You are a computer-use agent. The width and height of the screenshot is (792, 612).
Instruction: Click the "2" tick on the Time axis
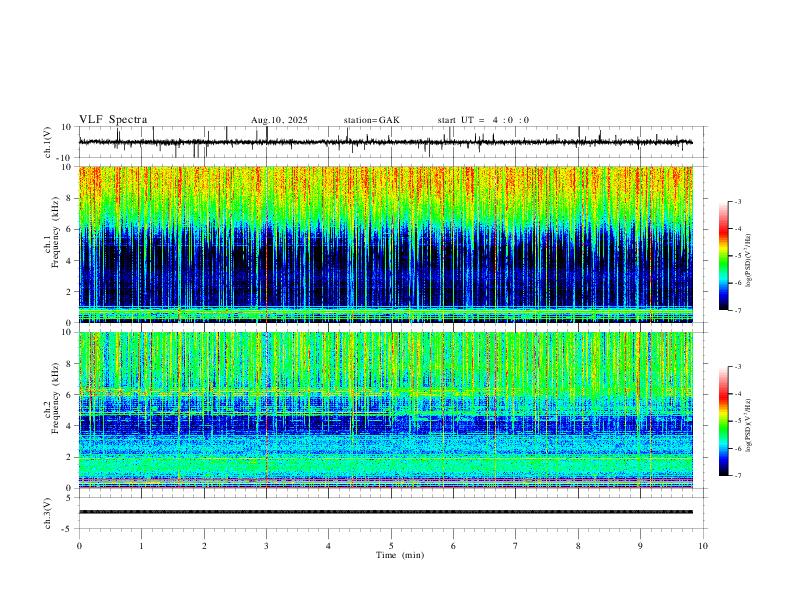click(204, 546)
